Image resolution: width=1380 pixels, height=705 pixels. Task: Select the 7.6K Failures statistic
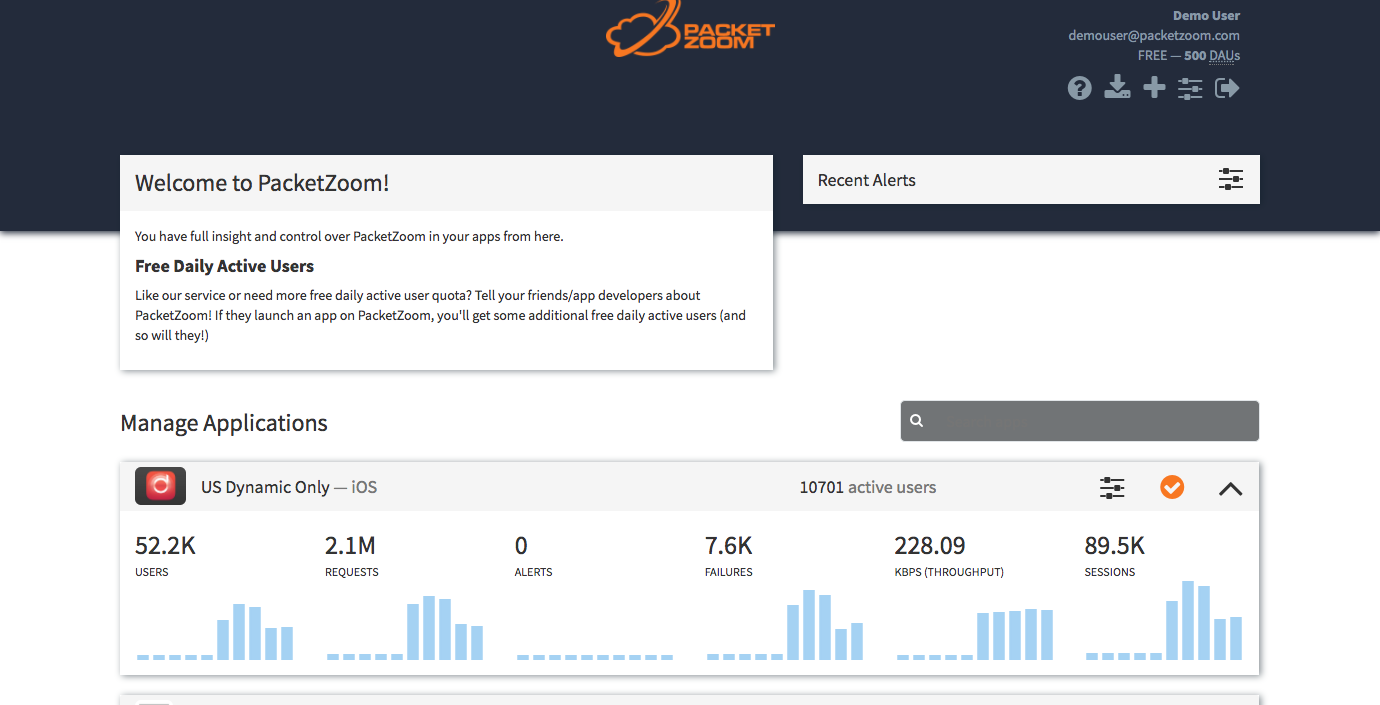(x=728, y=546)
